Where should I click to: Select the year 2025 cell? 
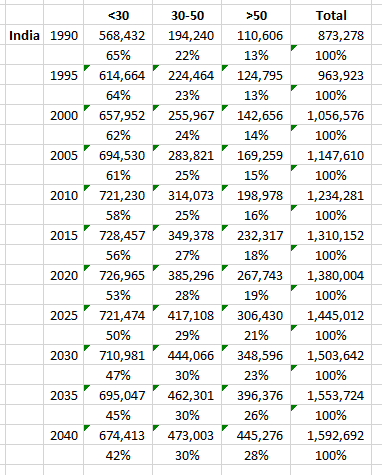64,315
